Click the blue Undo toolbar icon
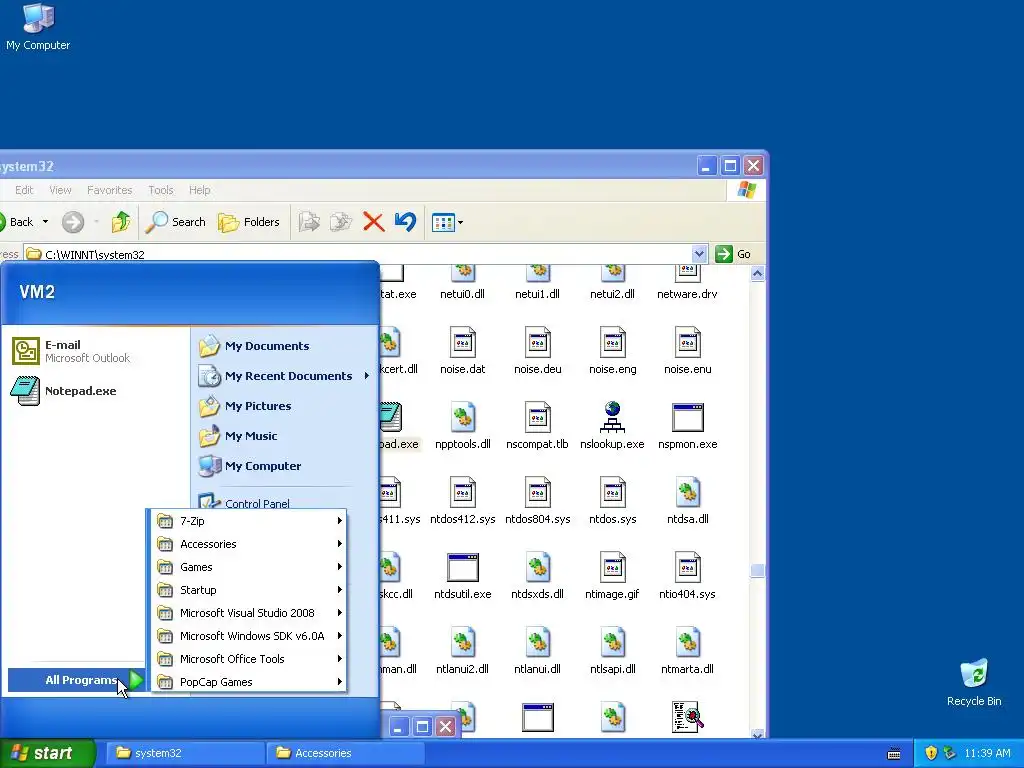The height and width of the screenshot is (768, 1024). 406,222
